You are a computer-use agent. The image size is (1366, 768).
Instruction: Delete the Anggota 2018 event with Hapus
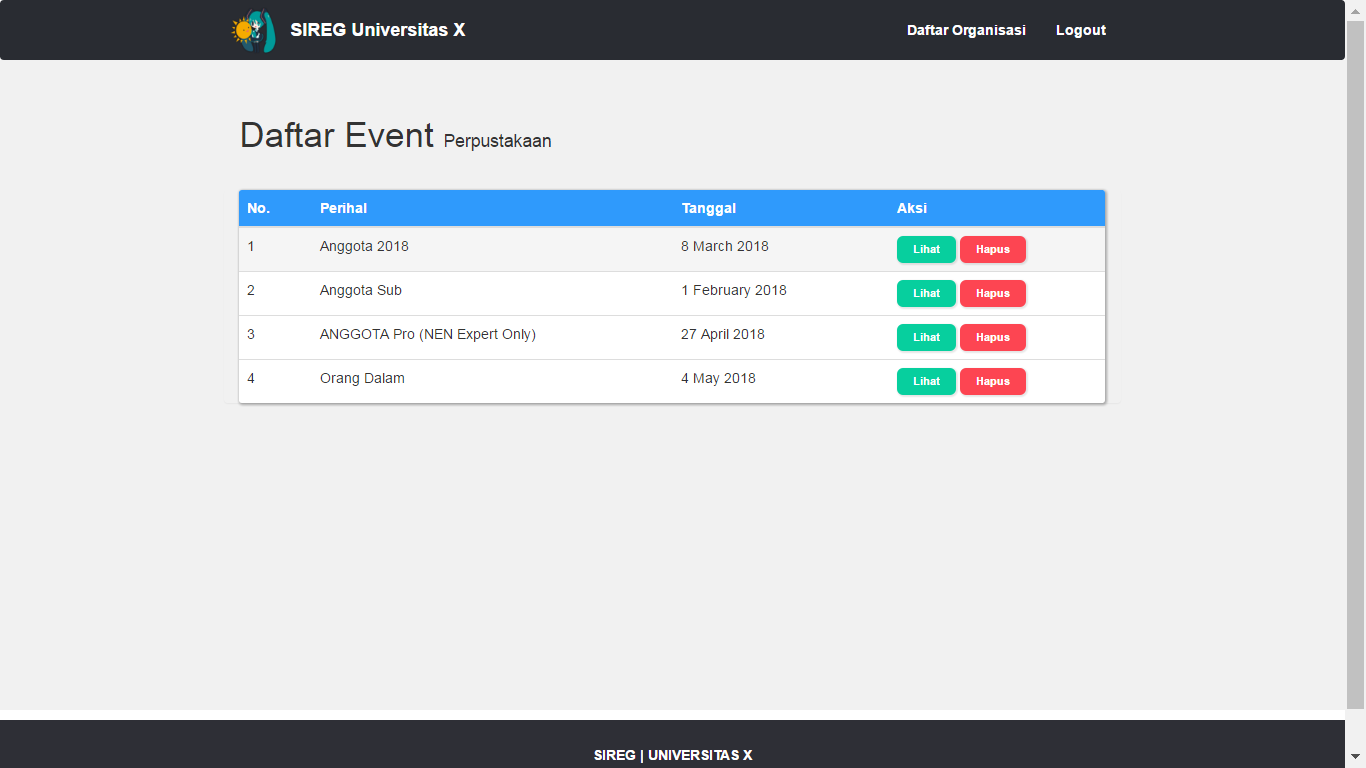[x=992, y=249]
